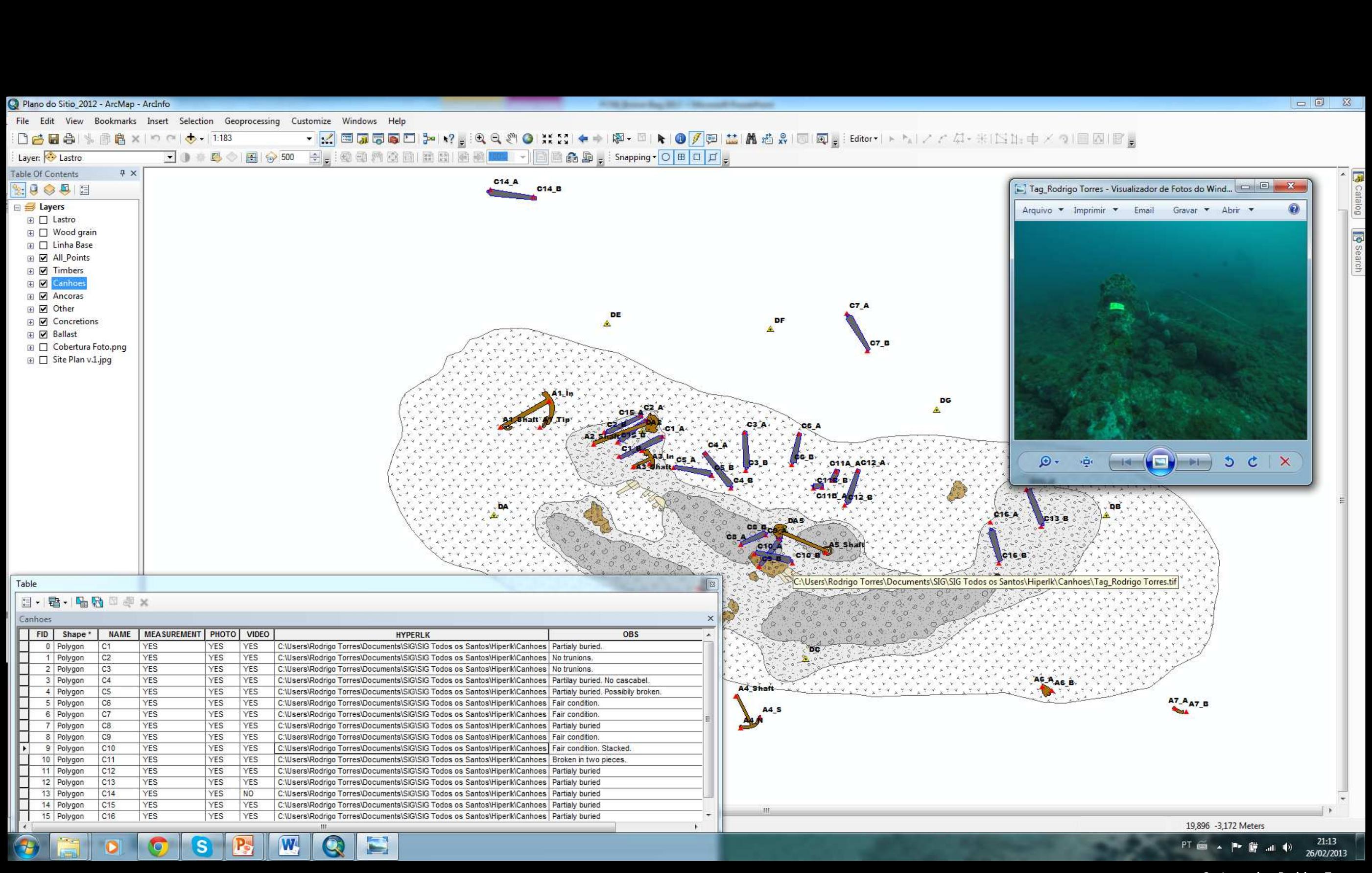Click the Pan hand tool
1372x873 pixels.
tap(512, 139)
